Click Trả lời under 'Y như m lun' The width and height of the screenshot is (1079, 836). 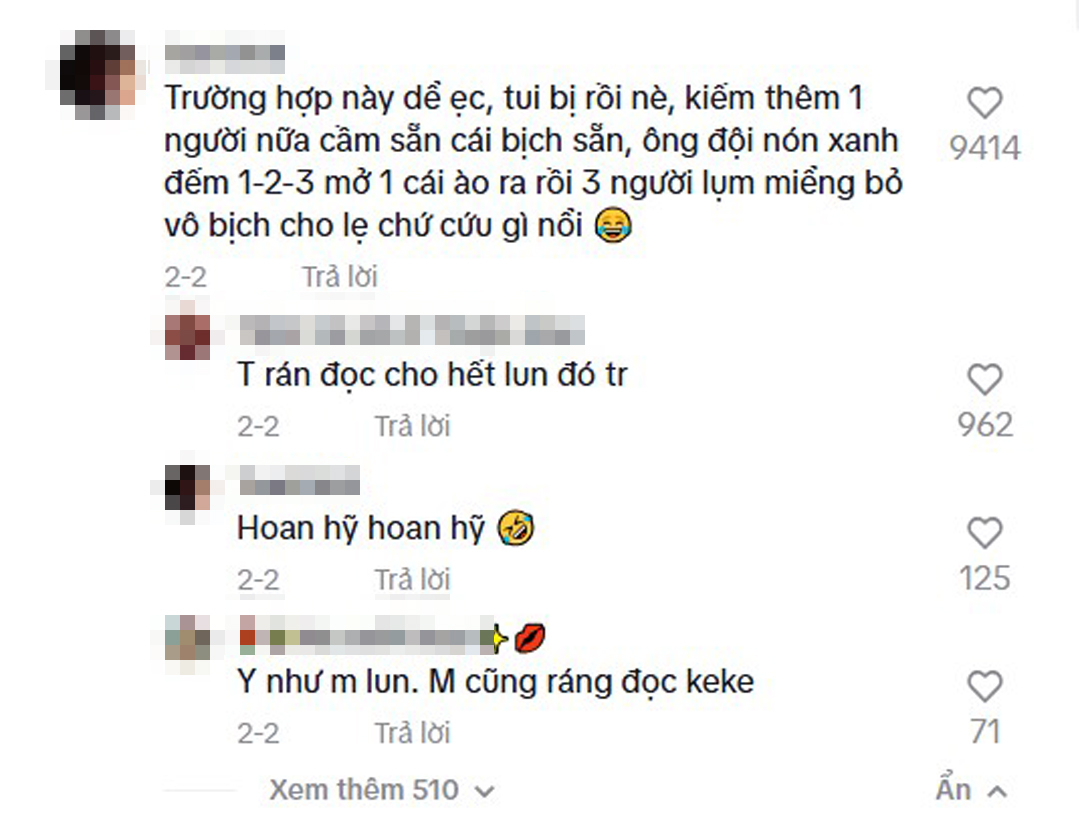(412, 733)
